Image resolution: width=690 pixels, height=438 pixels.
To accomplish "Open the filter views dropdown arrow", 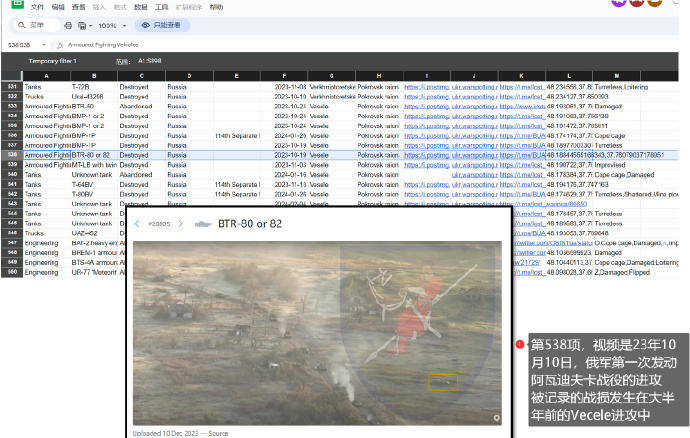I will click(x=93, y=25).
